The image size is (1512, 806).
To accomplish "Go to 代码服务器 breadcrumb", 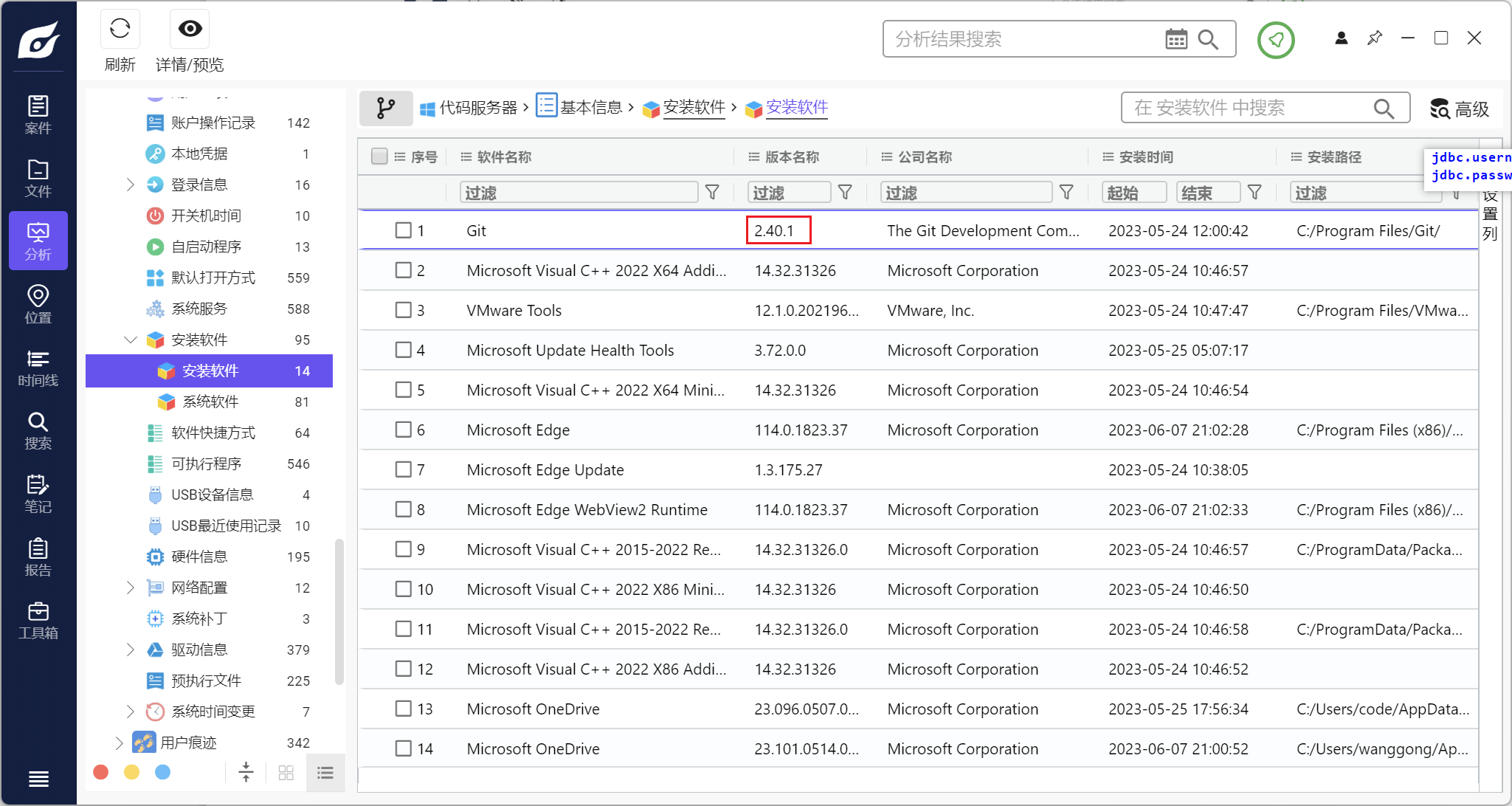I will pos(468,108).
